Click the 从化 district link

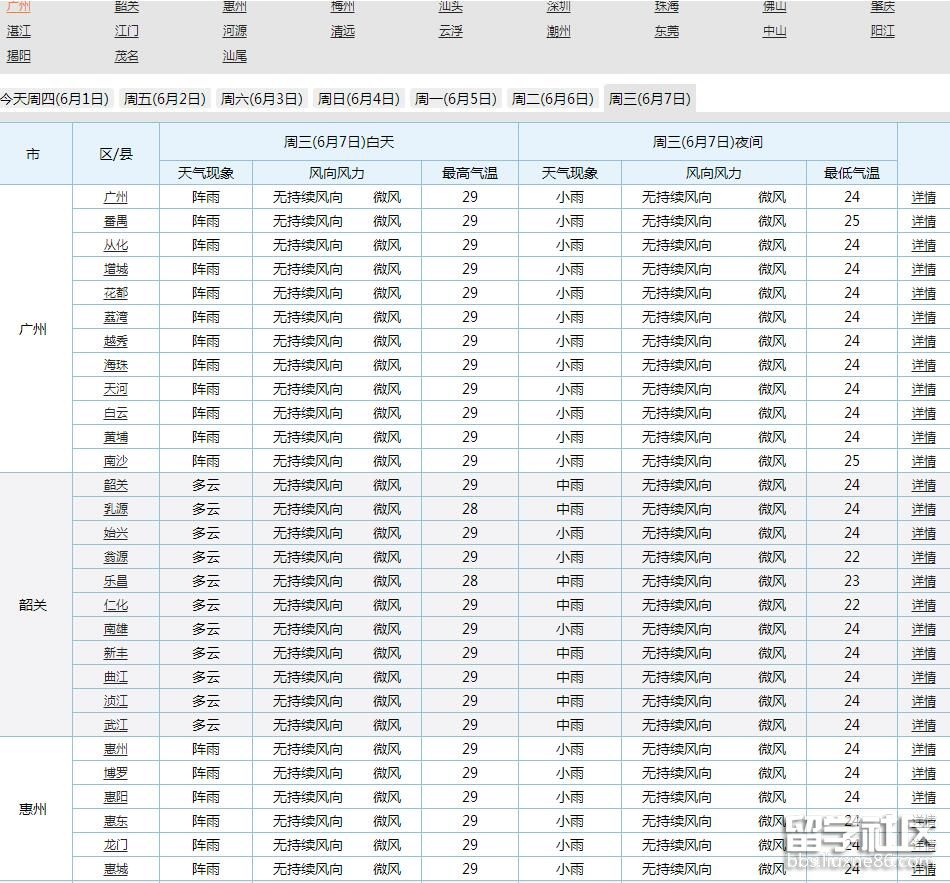point(117,245)
